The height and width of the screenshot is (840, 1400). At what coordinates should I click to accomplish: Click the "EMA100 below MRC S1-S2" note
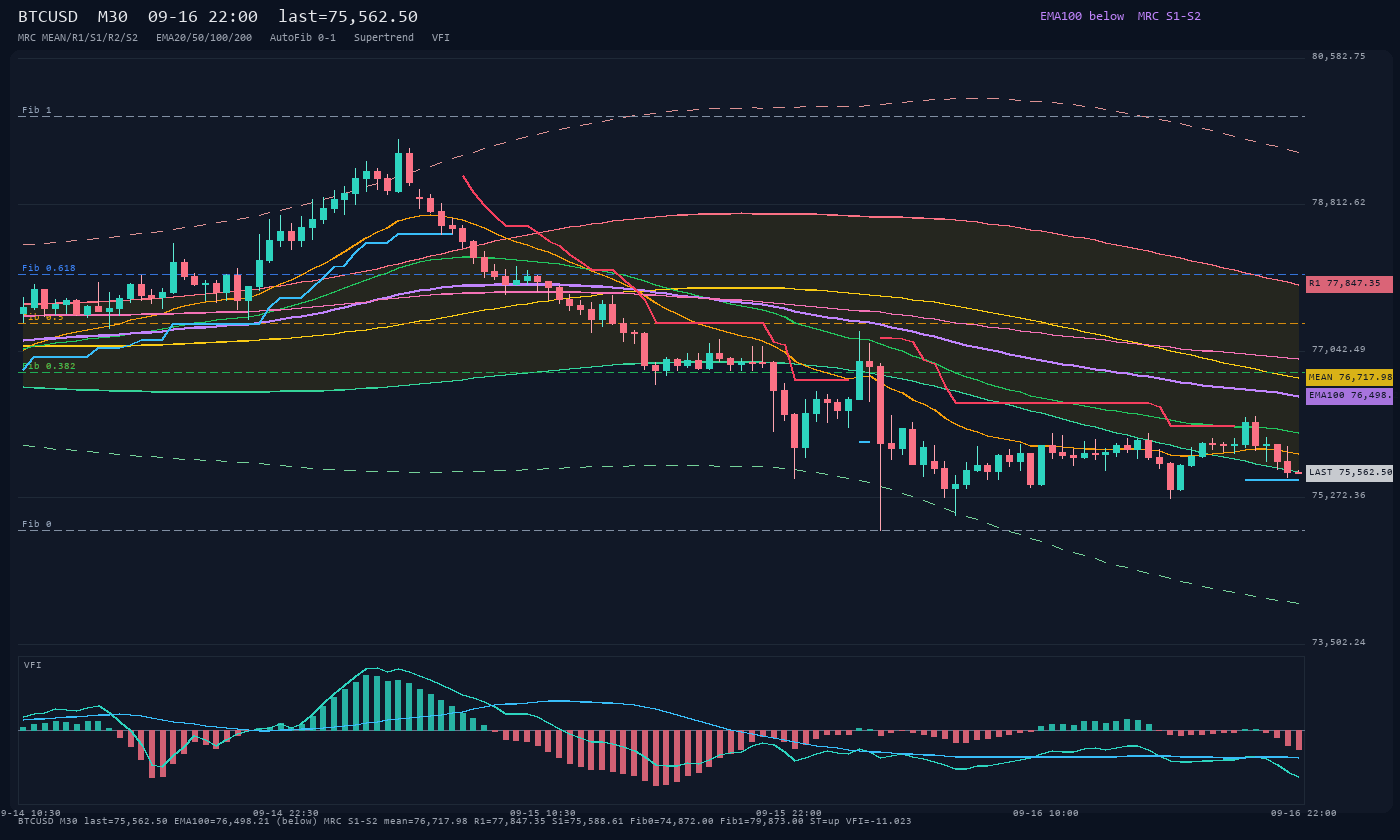(x=1120, y=16)
